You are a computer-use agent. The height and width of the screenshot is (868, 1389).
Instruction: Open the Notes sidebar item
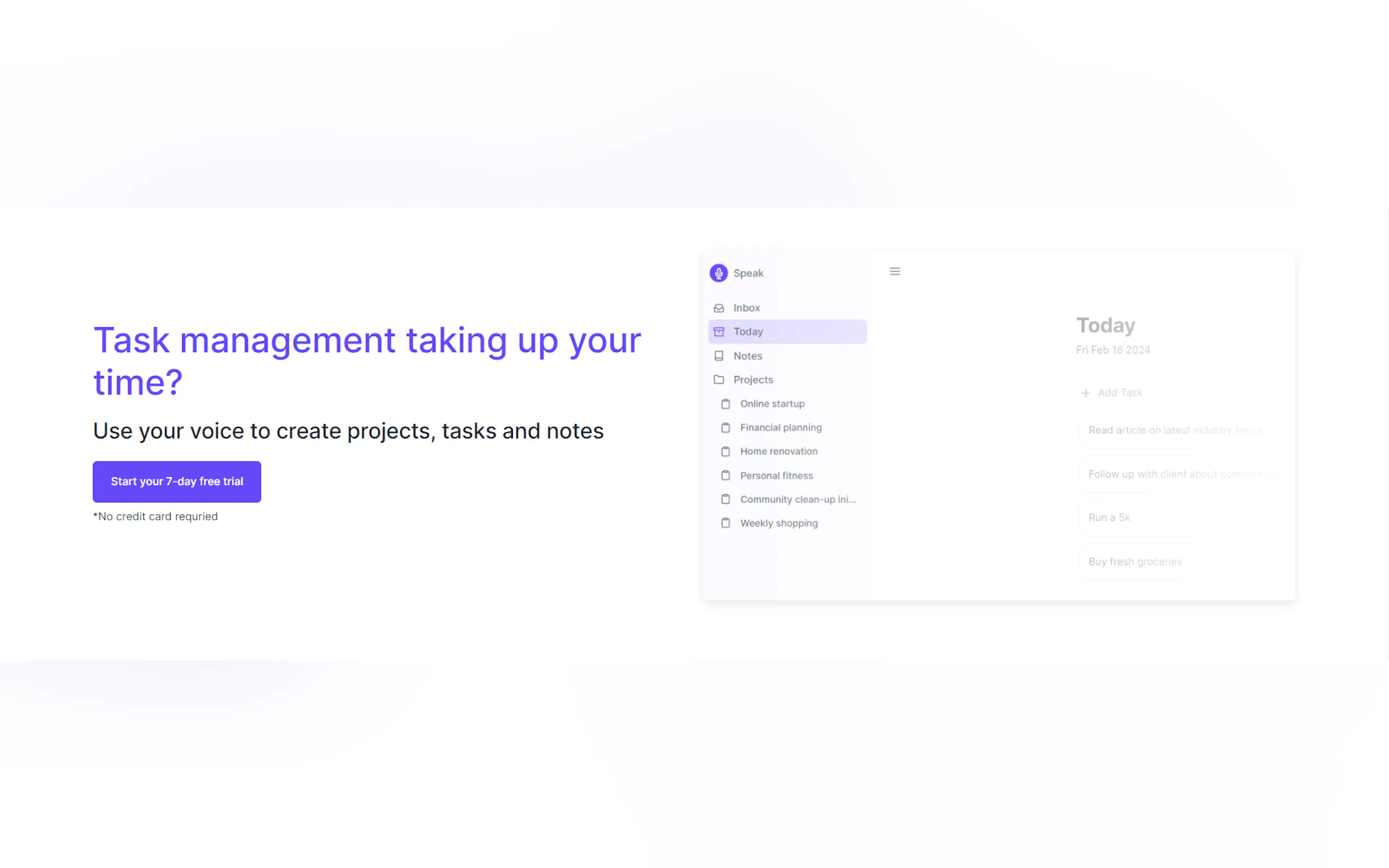pos(748,356)
